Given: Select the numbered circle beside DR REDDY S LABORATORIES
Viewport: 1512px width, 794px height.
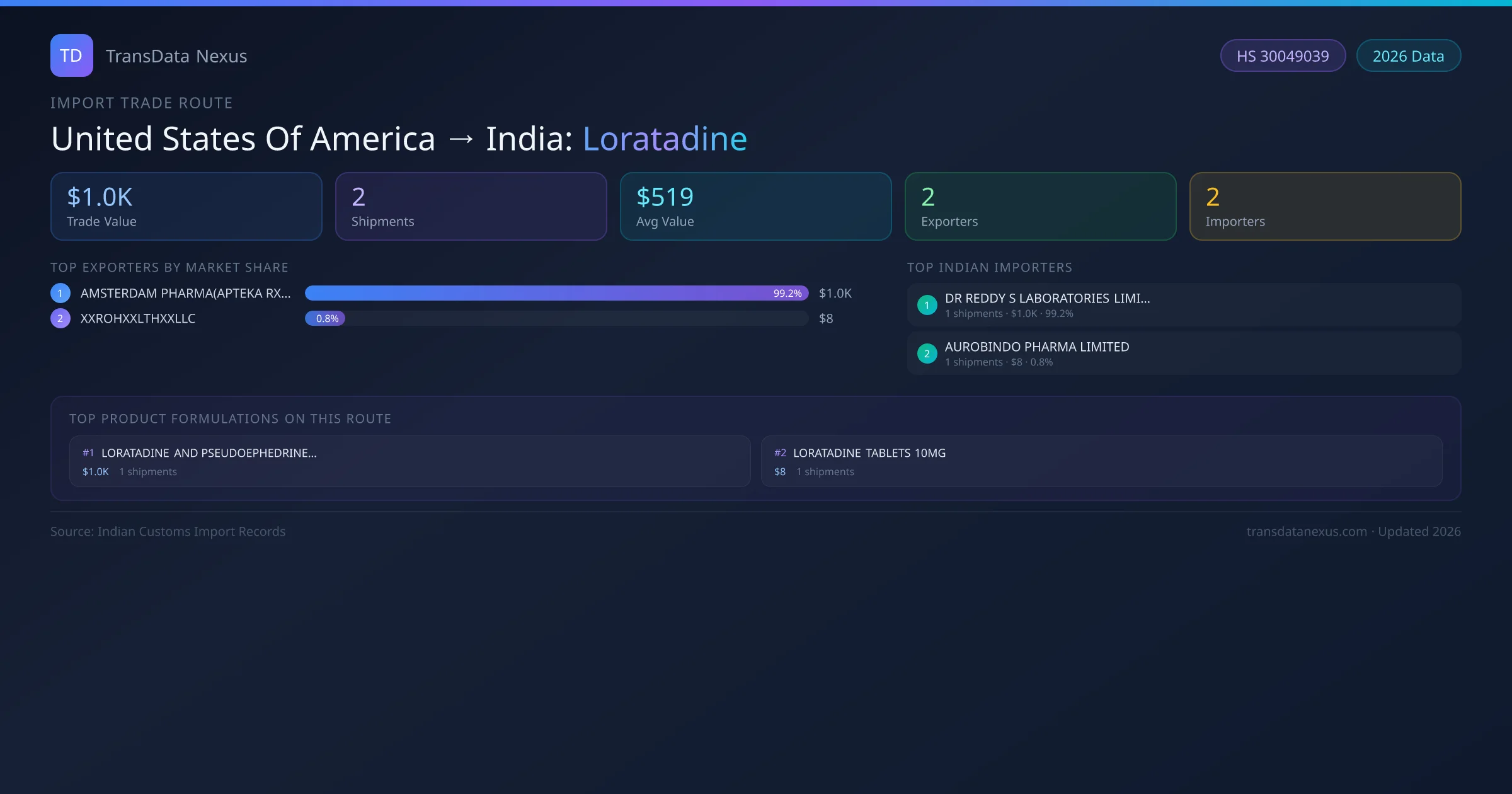Looking at the screenshot, I should tap(927, 305).
